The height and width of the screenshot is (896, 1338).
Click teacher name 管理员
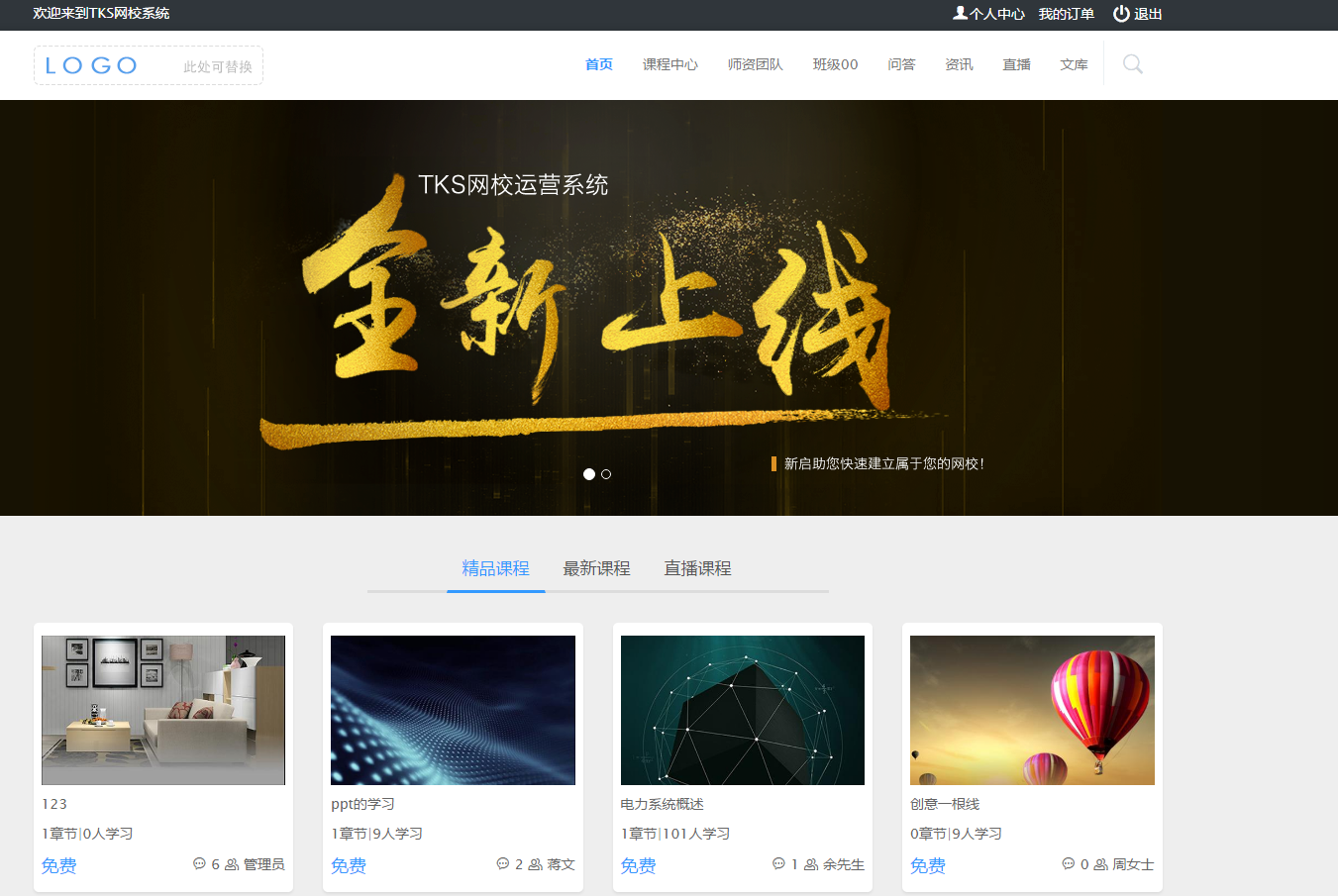(x=264, y=864)
